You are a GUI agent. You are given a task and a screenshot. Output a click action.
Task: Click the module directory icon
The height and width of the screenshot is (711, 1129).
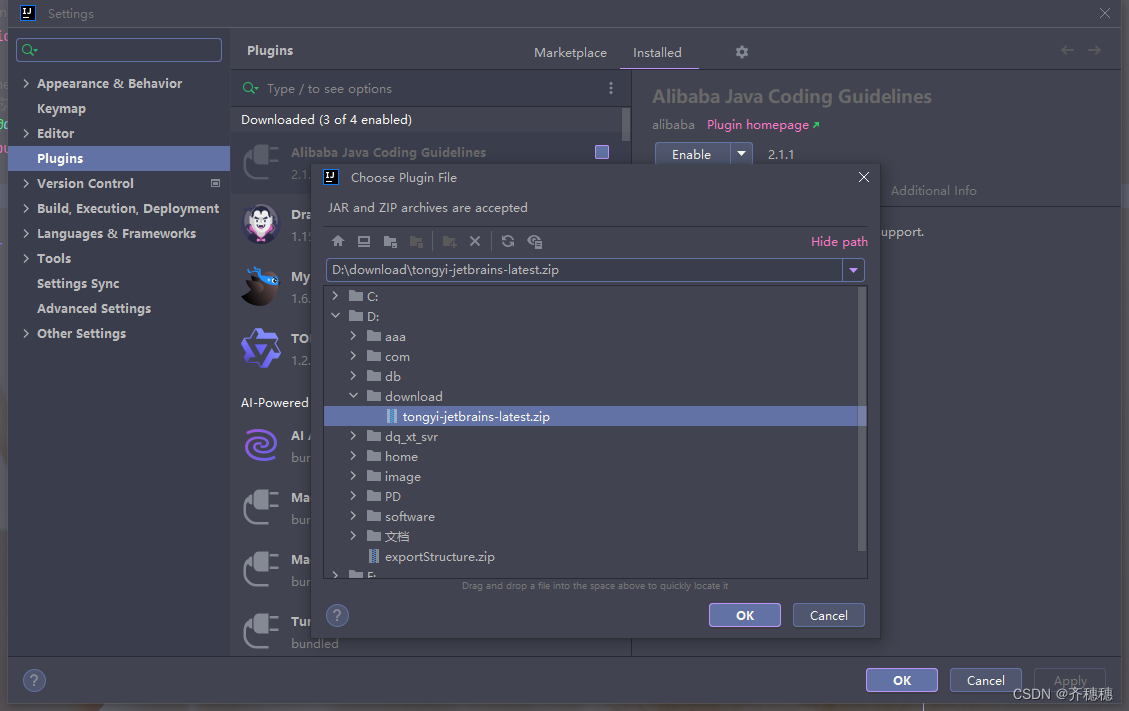[x=416, y=241]
